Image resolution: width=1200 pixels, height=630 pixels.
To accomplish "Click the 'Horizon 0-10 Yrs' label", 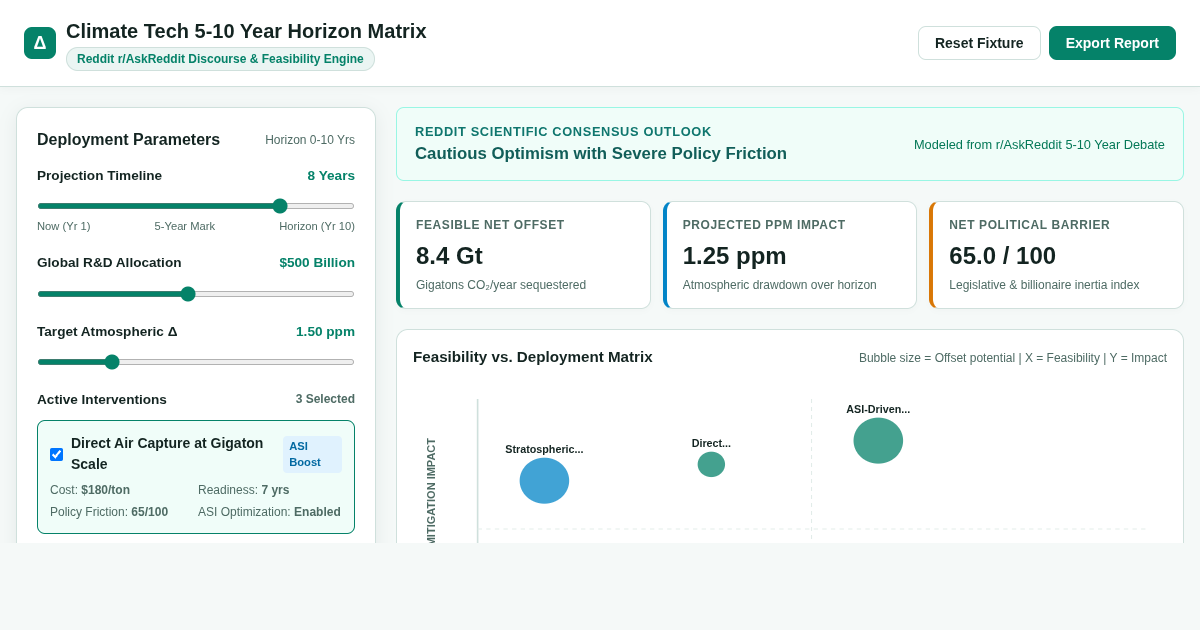I will click(310, 140).
